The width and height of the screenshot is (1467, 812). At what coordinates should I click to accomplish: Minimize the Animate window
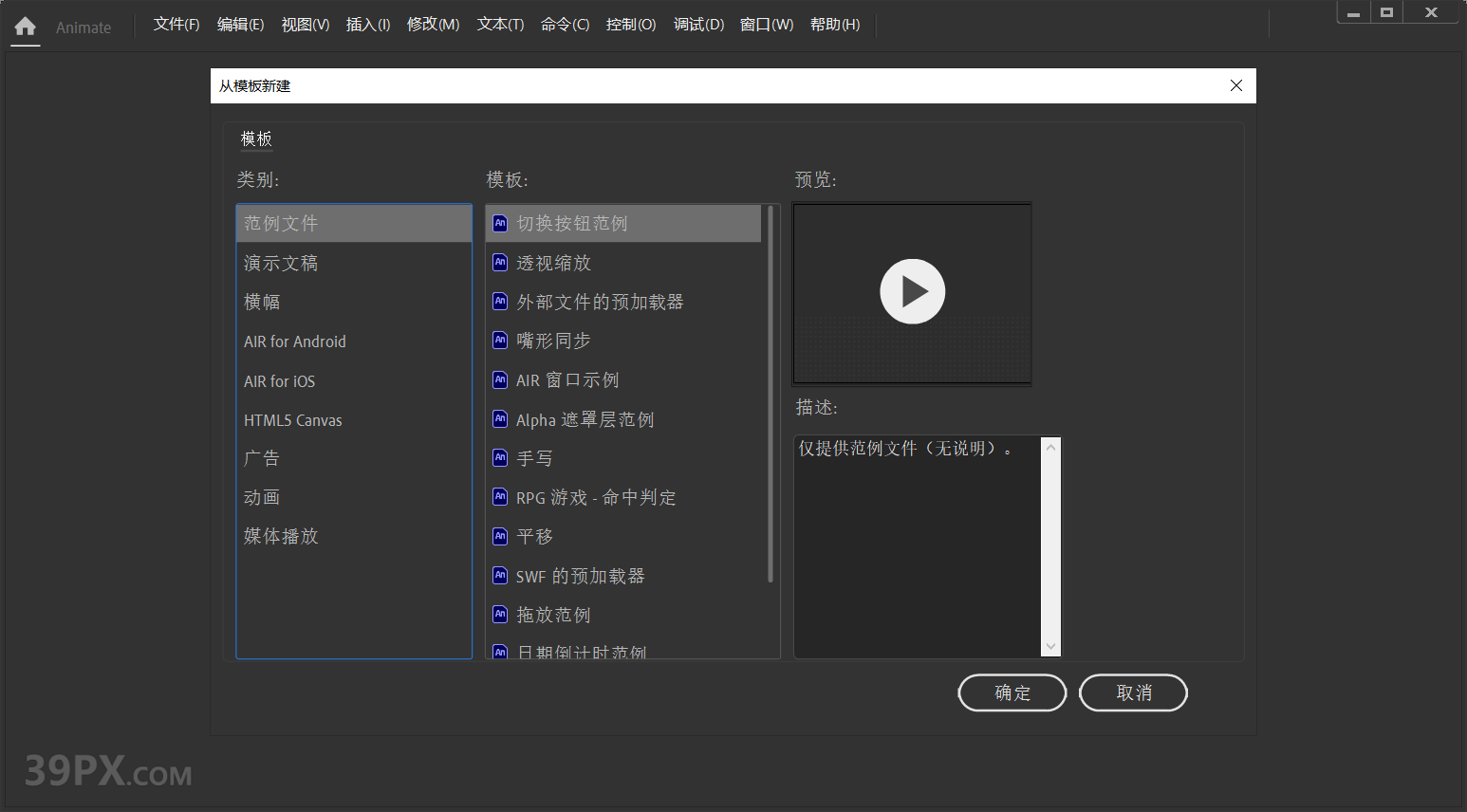click(x=1353, y=12)
